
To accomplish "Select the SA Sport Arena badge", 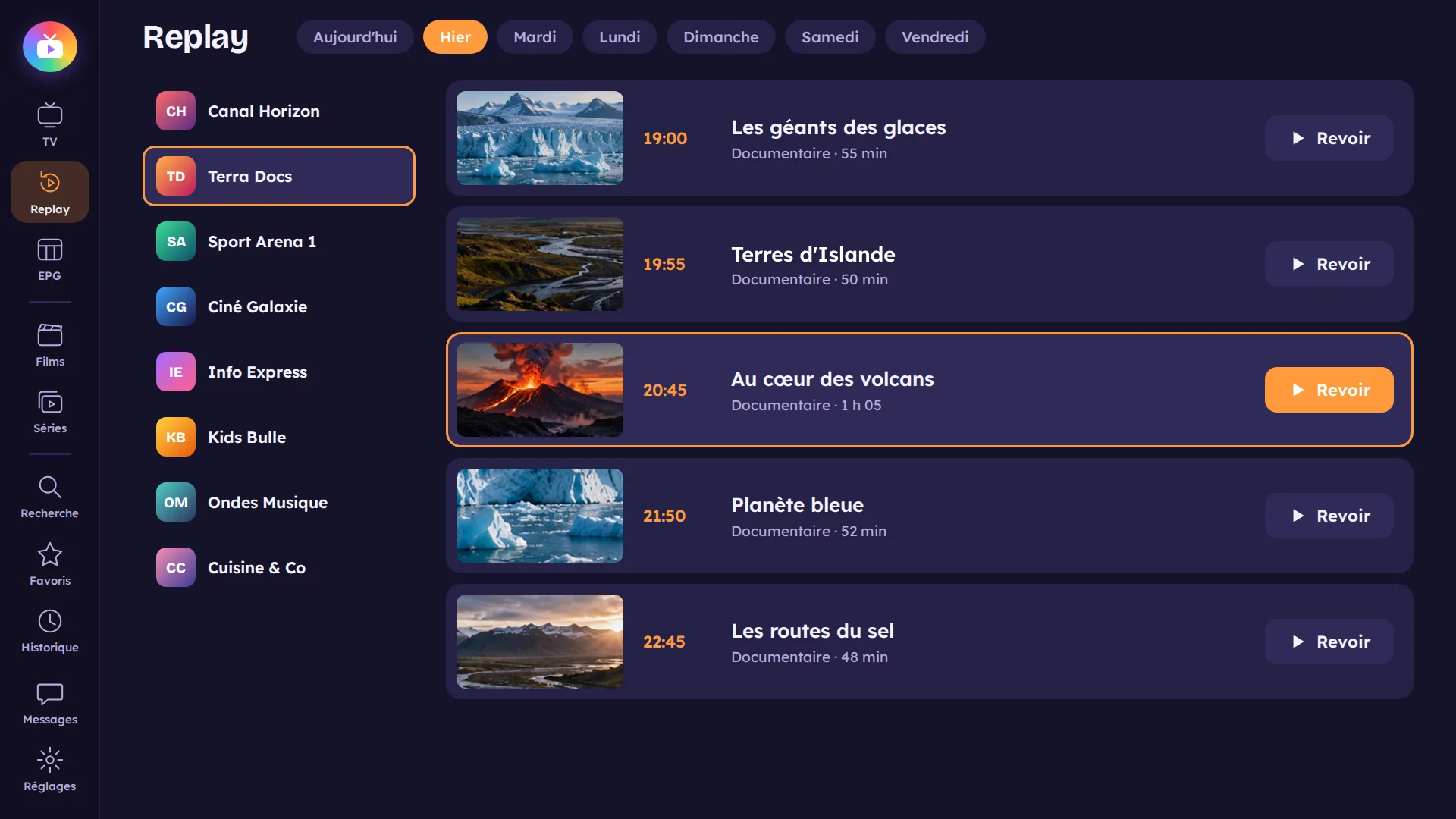I will coord(176,241).
